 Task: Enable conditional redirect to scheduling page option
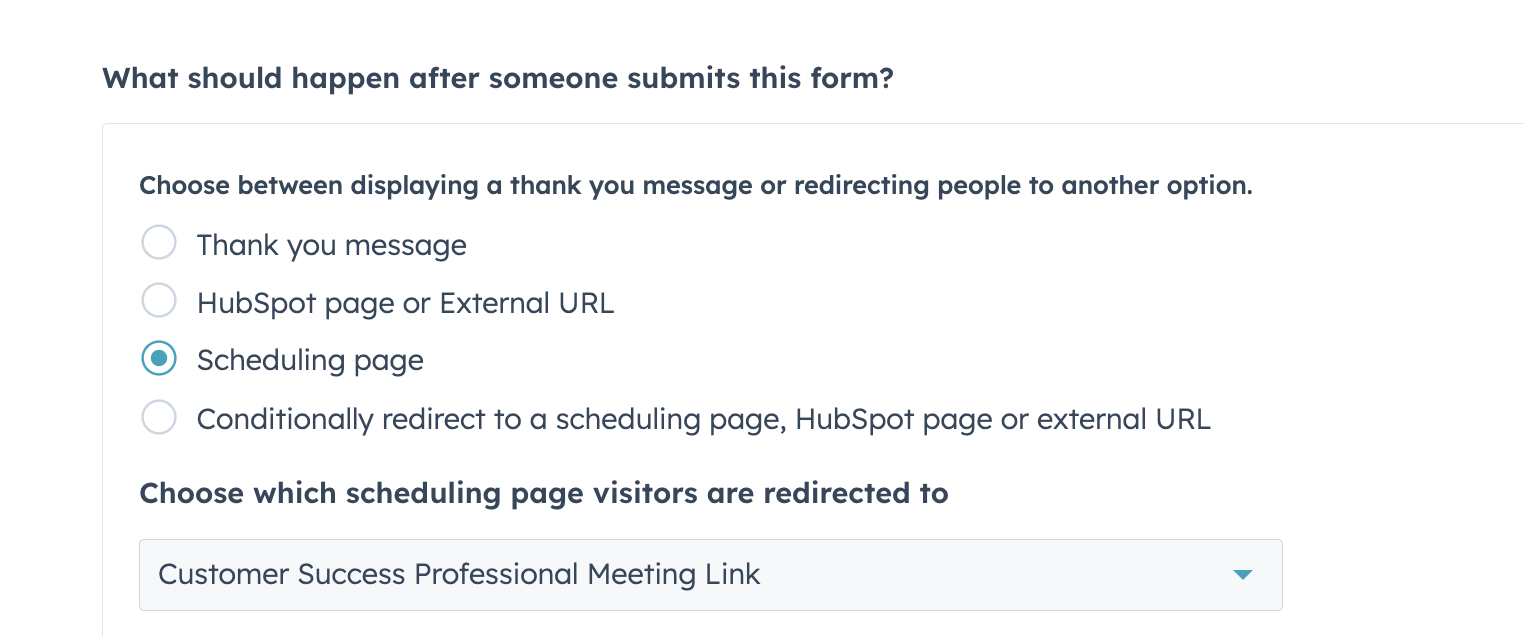click(159, 417)
